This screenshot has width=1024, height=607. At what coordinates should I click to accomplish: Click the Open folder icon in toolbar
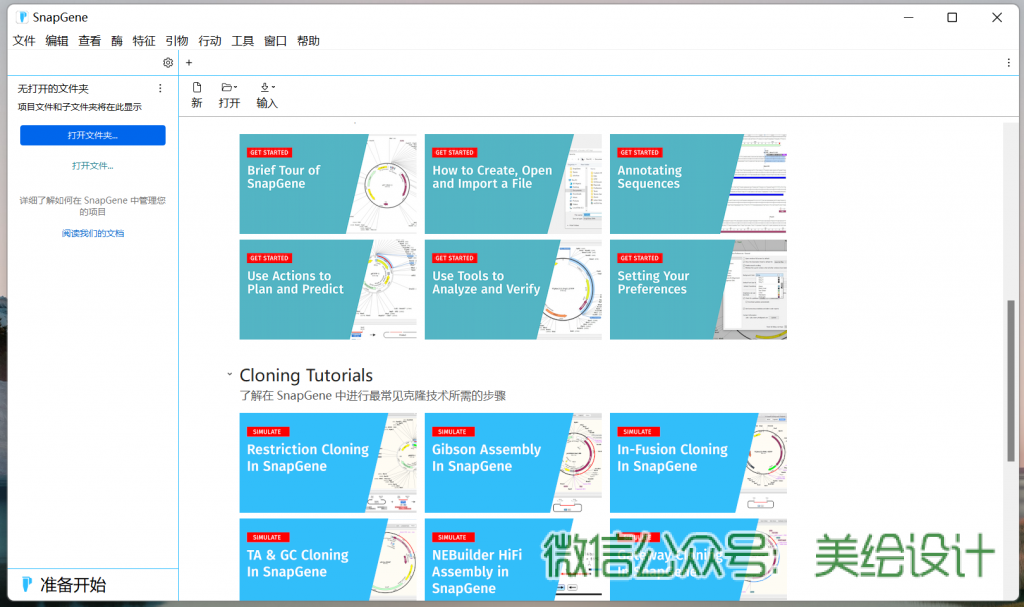[x=228, y=88]
